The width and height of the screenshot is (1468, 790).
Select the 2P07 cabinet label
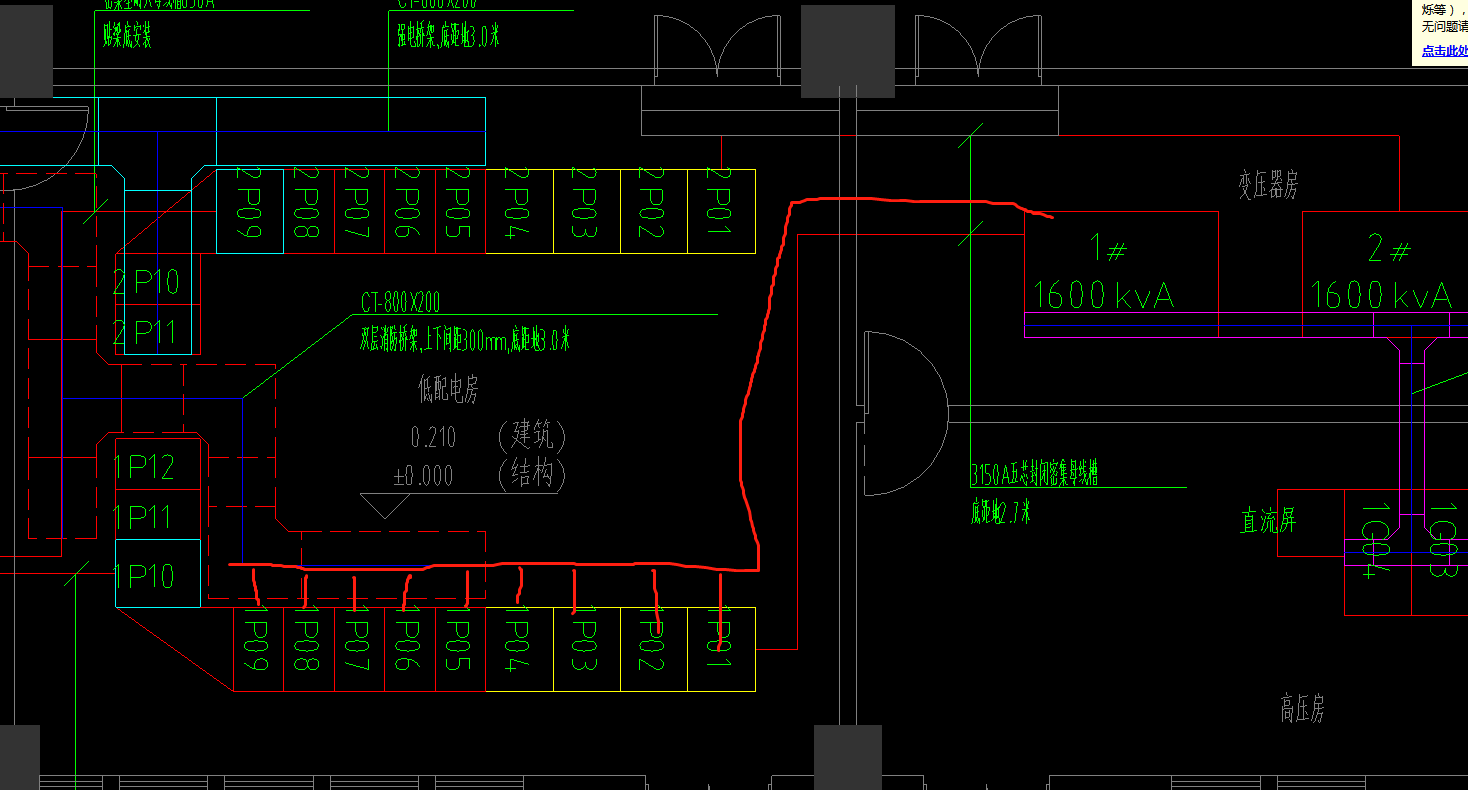click(356, 204)
